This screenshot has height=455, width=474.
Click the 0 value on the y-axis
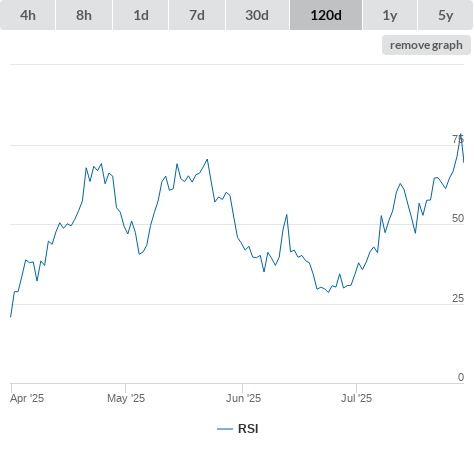pos(461,377)
